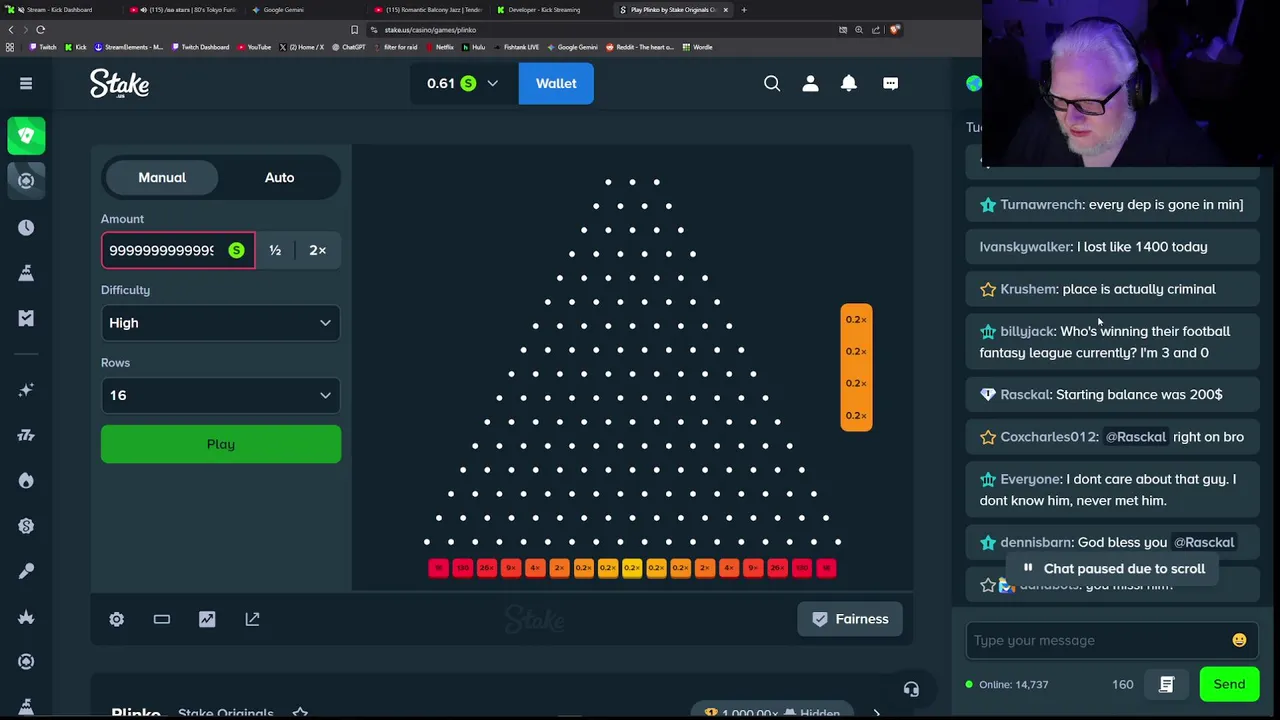Open the notifications bell
Image resolution: width=1280 pixels, height=720 pixels.
tap(848, 83)
